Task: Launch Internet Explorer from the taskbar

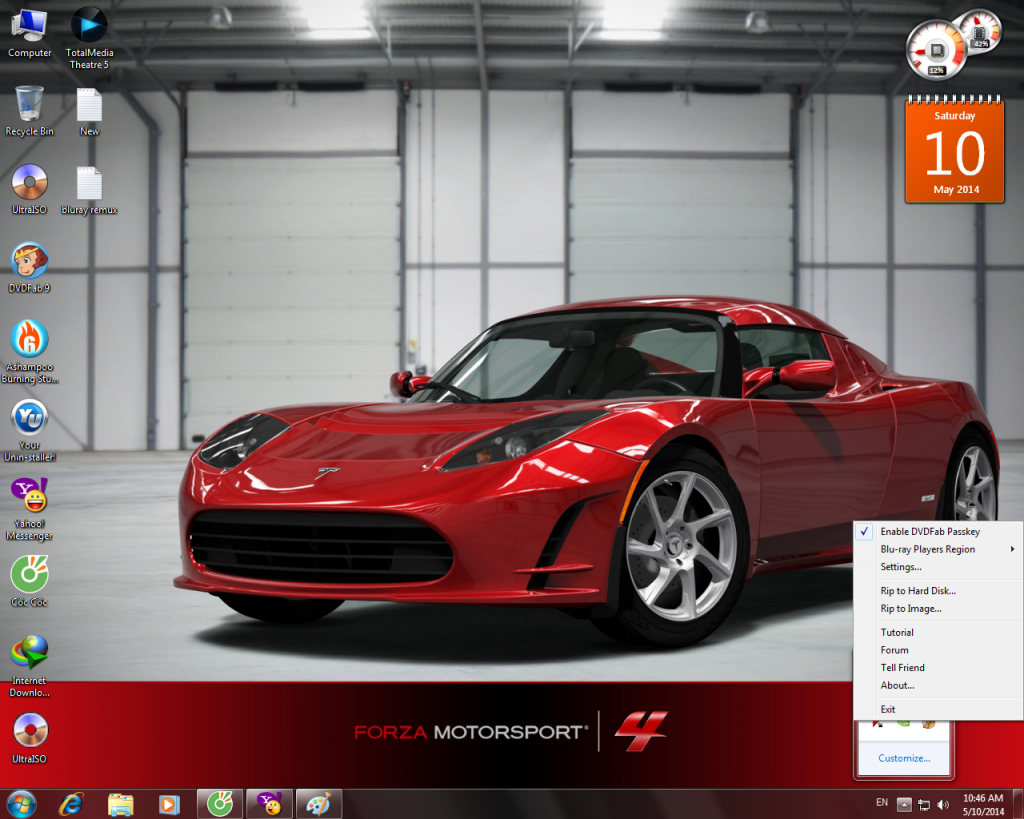Action: point(71,804)
